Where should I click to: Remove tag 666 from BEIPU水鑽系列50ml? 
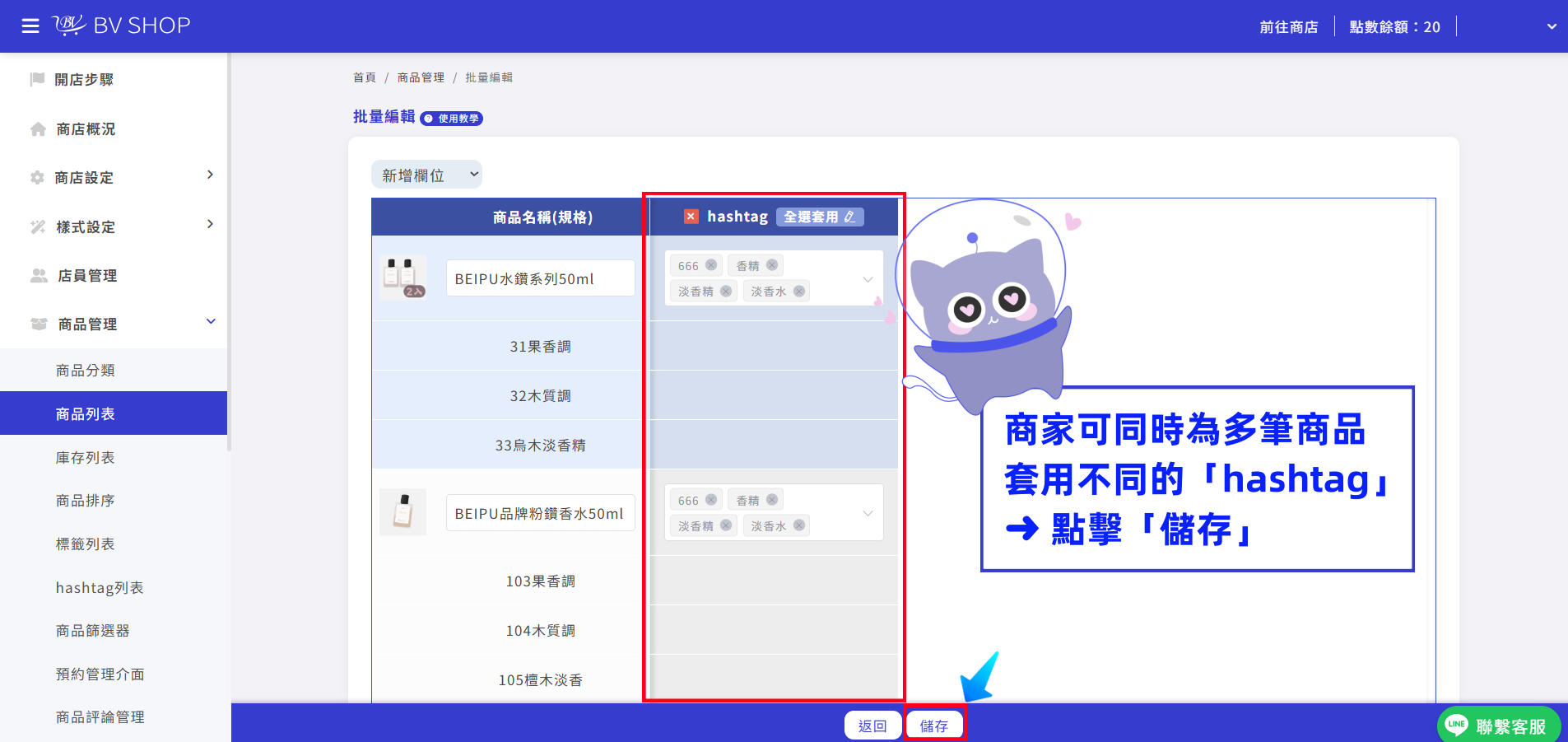point(711,265)
